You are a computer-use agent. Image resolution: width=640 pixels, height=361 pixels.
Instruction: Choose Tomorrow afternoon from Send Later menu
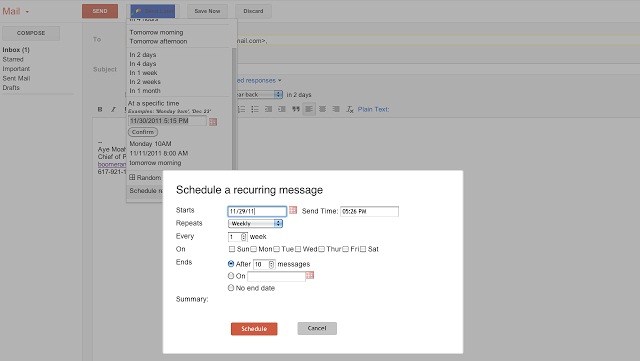(158, 41)
